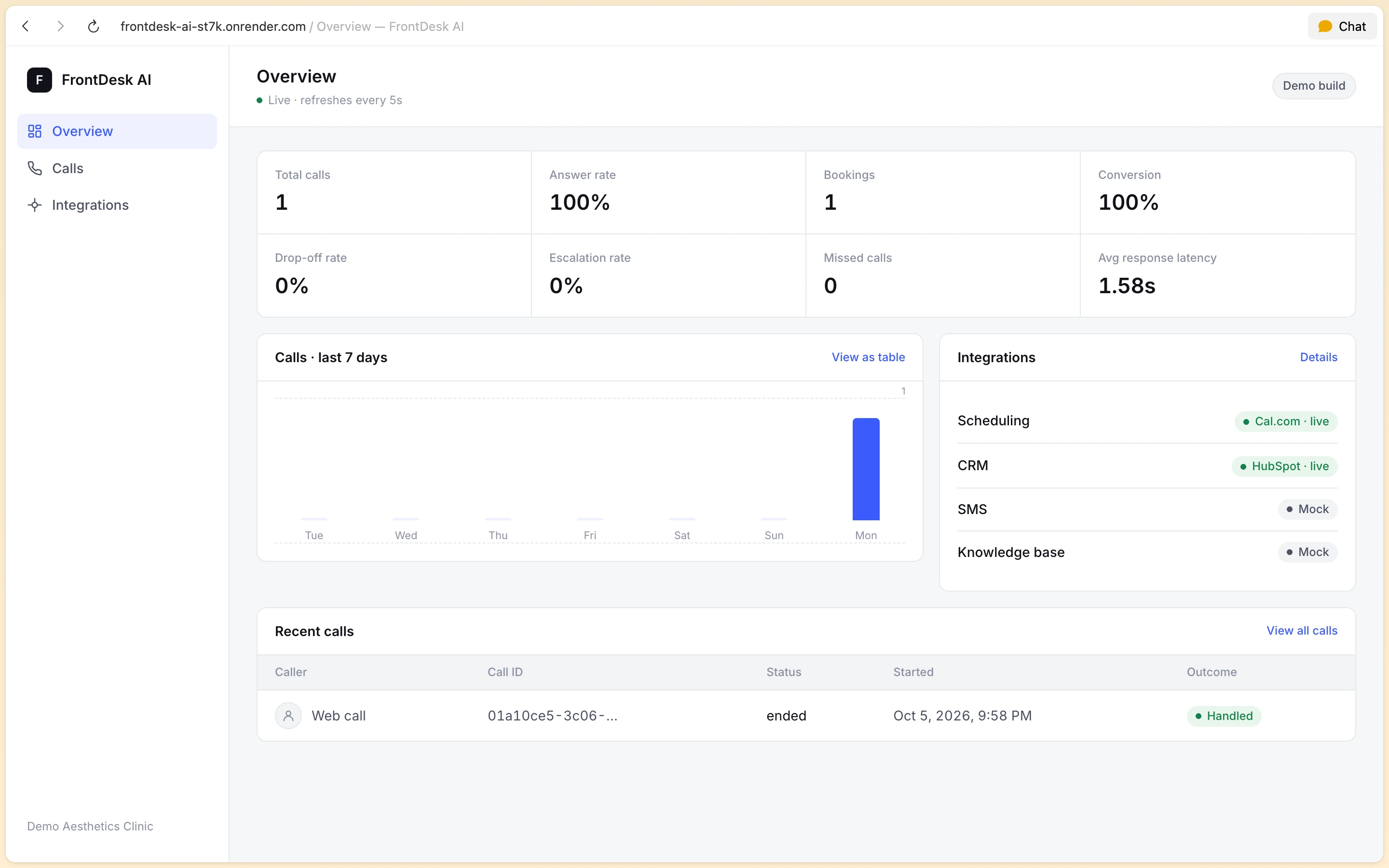Open the Chat panel button
Screen dimensions: 1389x868
click(1342, 27)
